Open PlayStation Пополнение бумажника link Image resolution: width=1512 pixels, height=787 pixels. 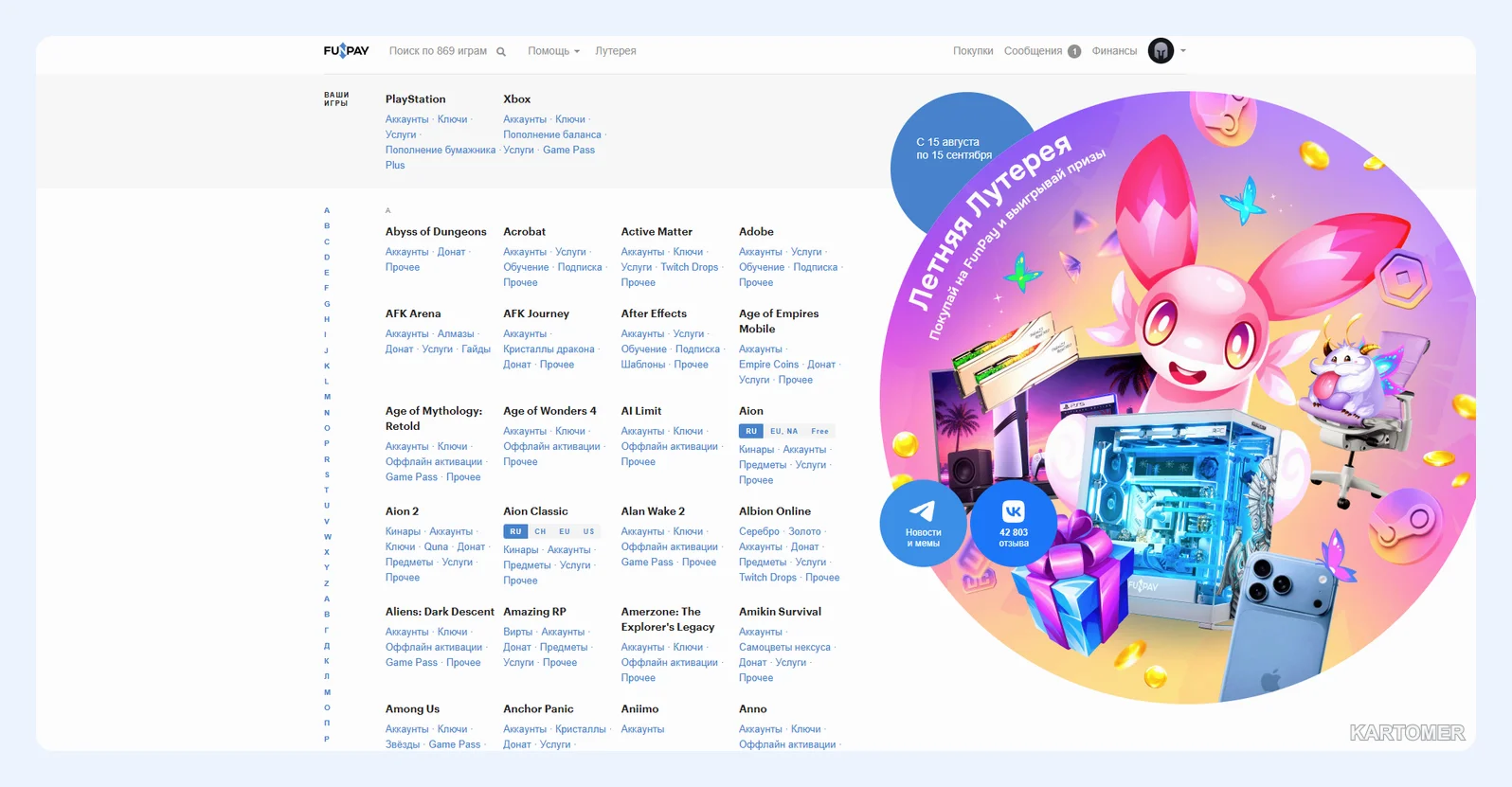coord(441,150)
